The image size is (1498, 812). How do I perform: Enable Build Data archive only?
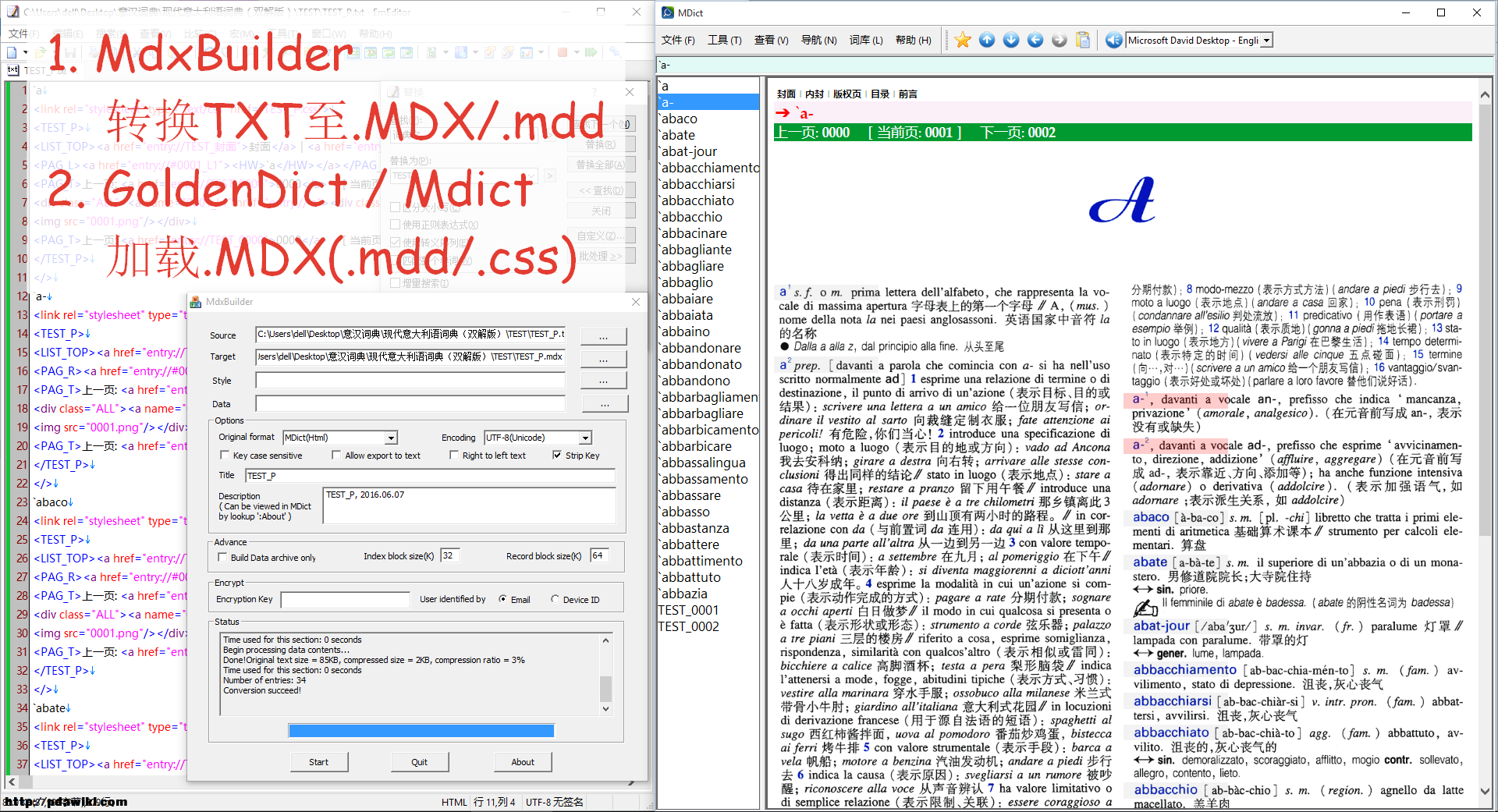(x=223, y=558)
